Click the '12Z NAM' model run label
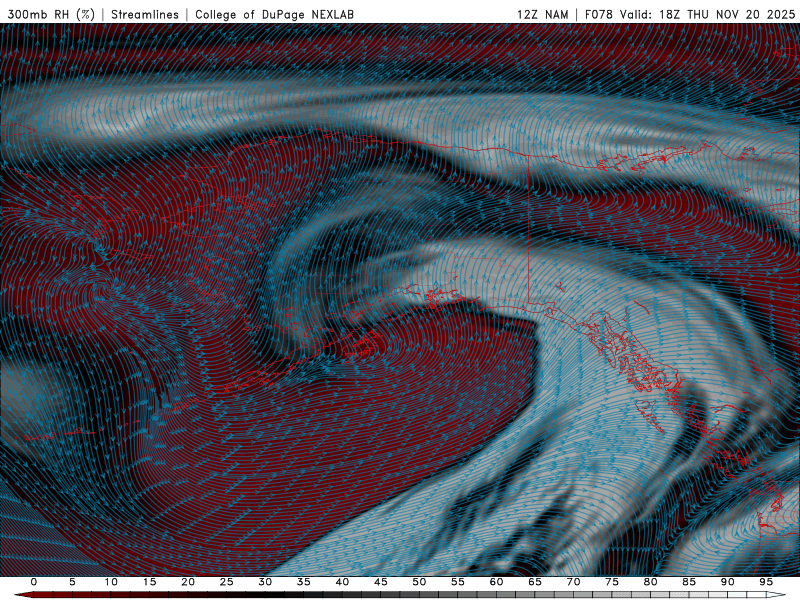The image size is (800, 600). [543, 14]
